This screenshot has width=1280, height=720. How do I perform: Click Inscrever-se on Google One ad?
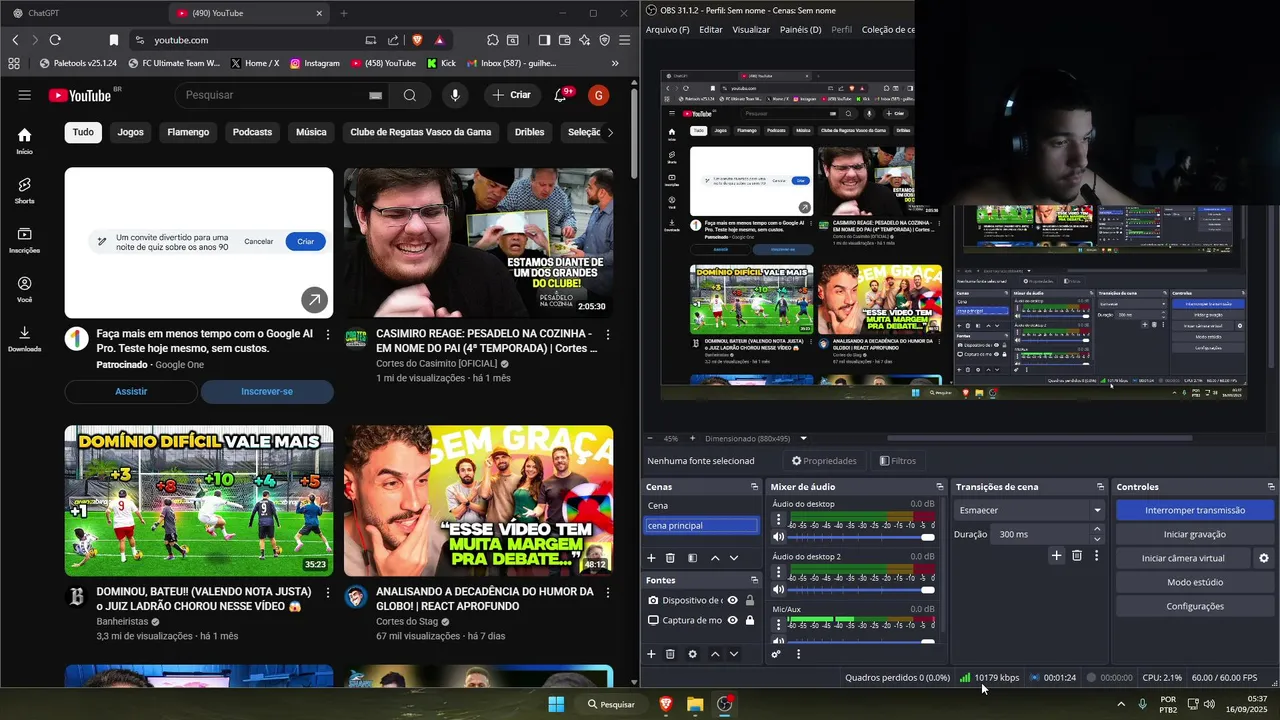pos(267,391)
